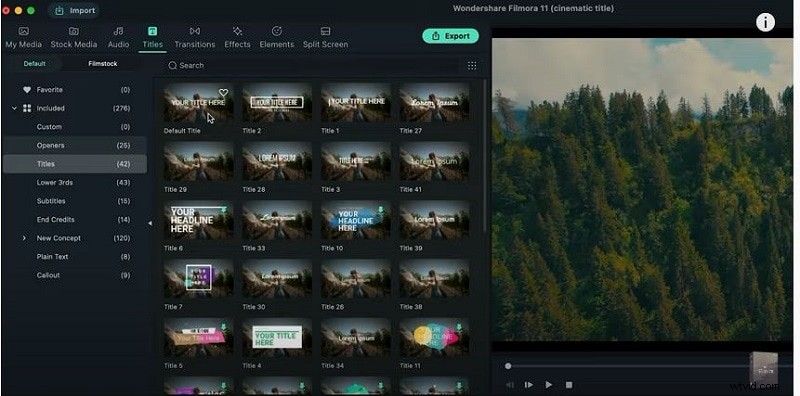Select the Callout category
800x396 pixels.
tap(75, 275)
